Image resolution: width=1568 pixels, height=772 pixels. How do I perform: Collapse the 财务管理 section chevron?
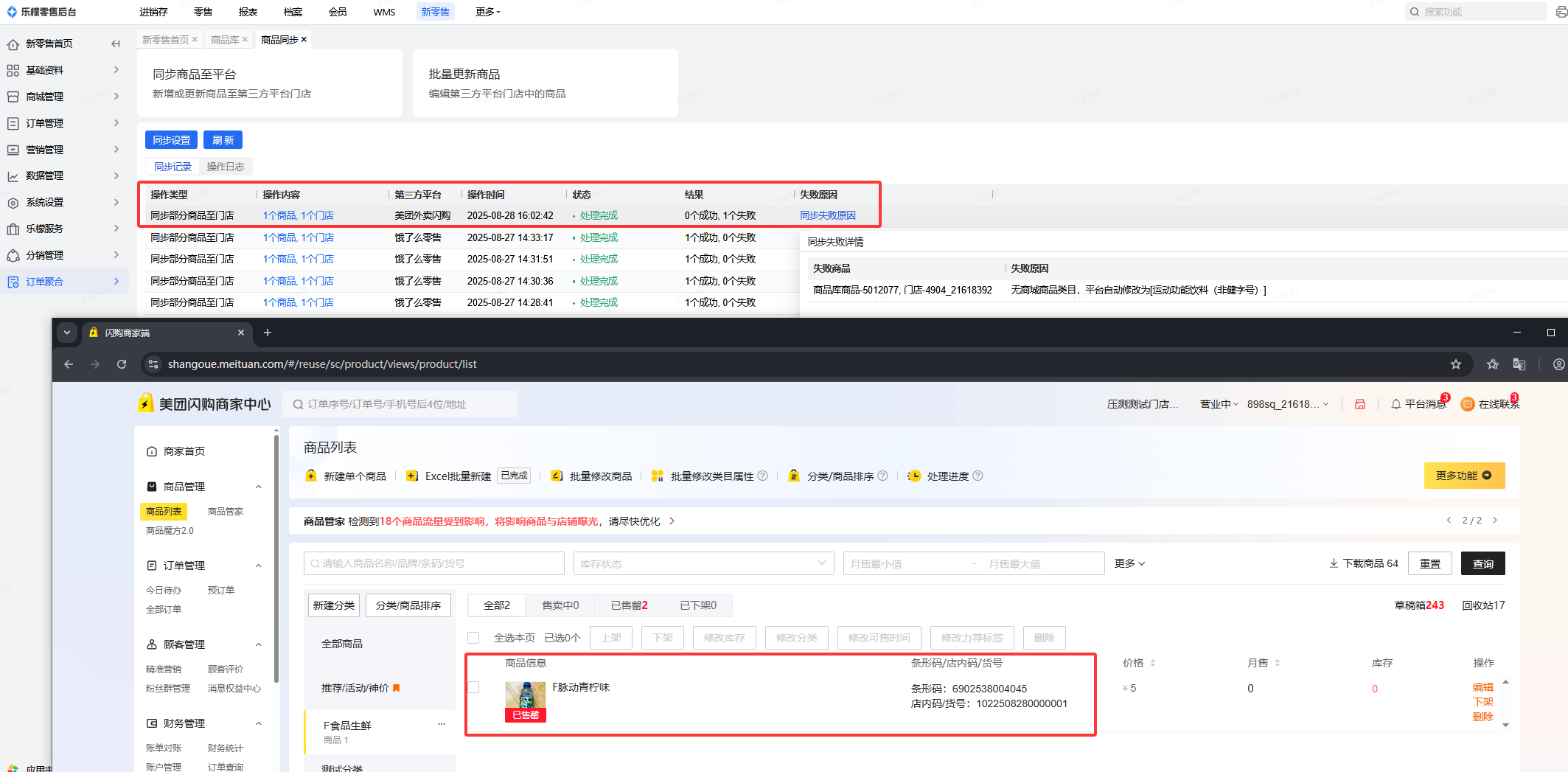pyautogui.click(x=259, y=723)
